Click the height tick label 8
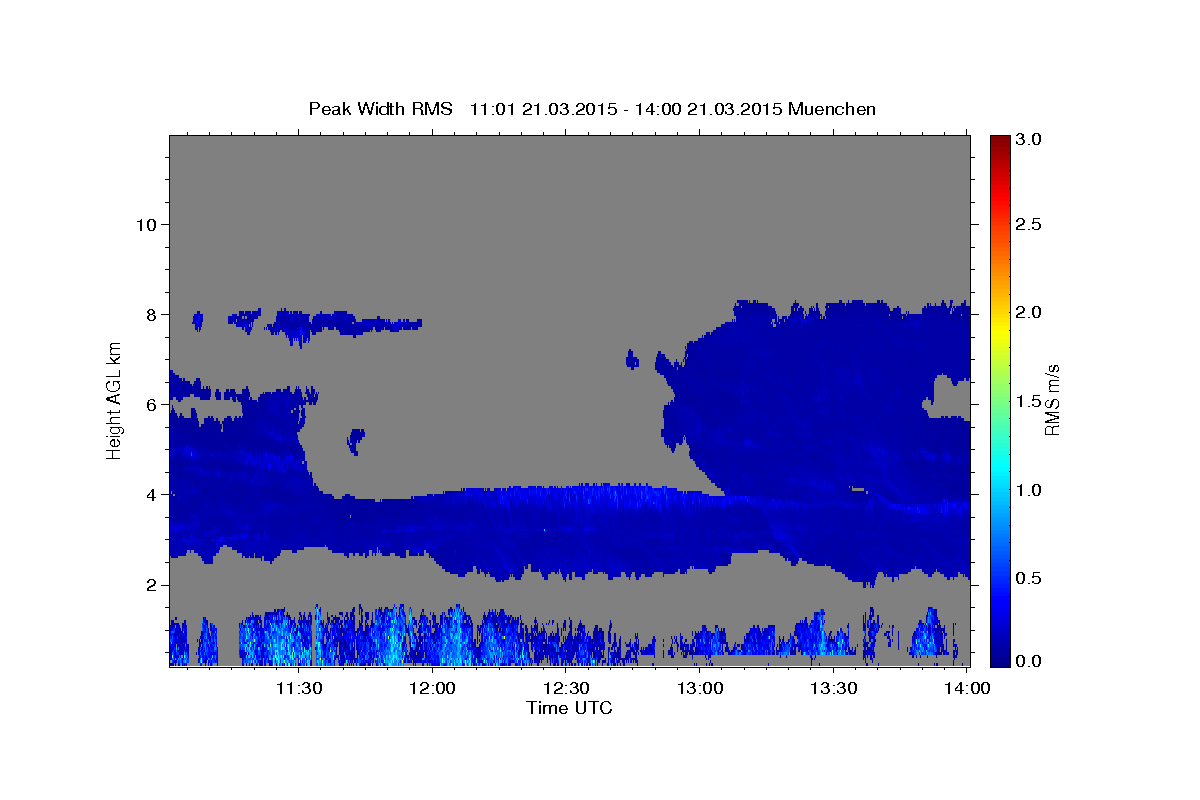Viewport: 1200px width, 800px height. click(x=152, y=314)
